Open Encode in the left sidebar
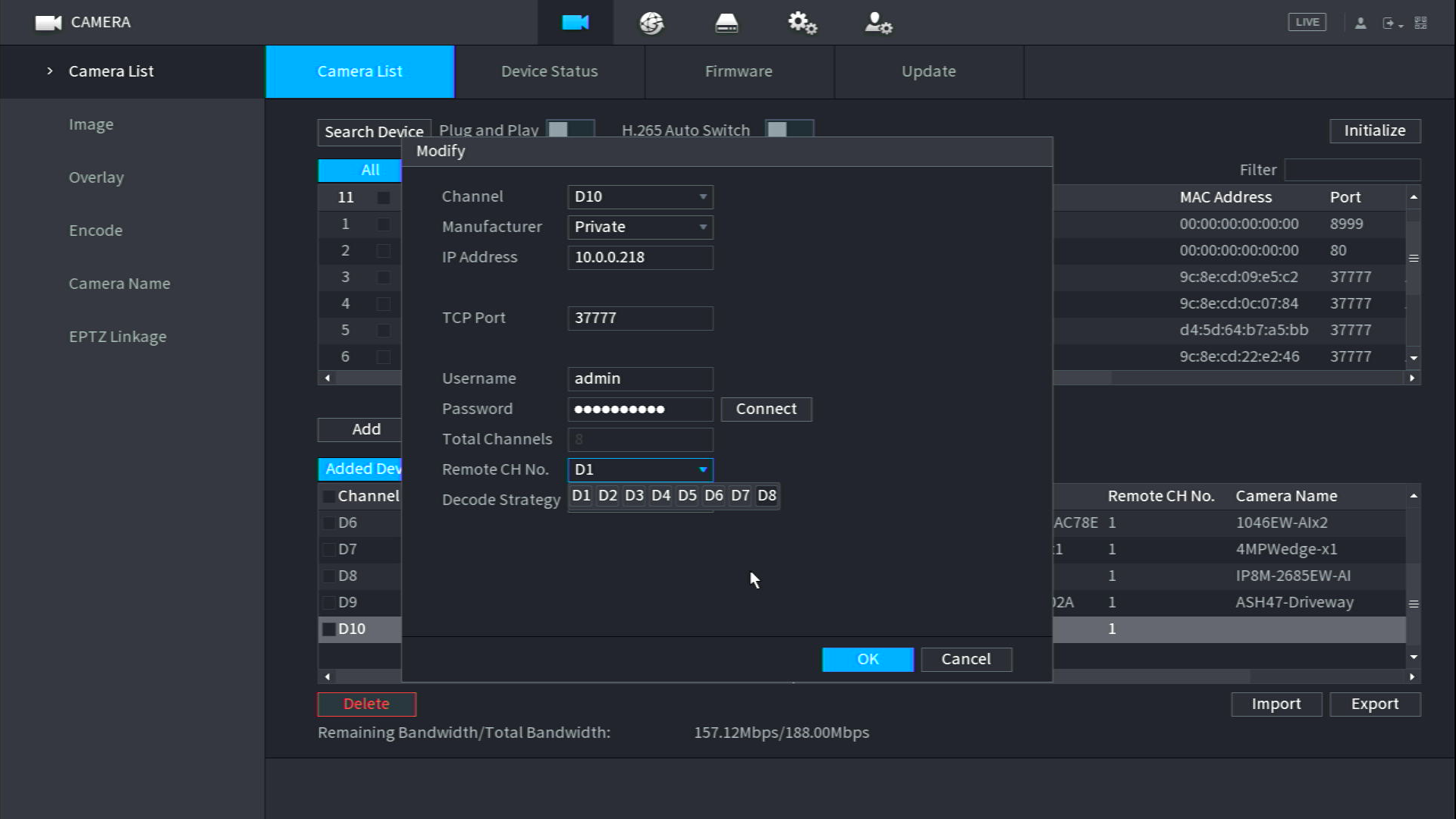 coord(96,231)
